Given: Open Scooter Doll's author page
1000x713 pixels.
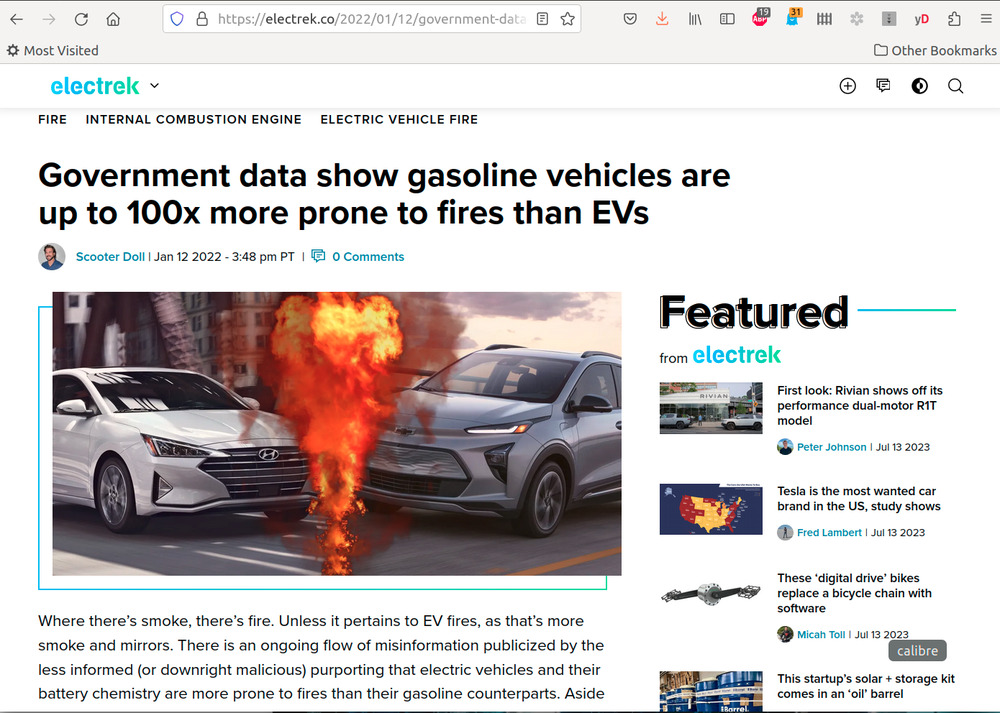Looking at the screenshot, I should pos(110,256).
